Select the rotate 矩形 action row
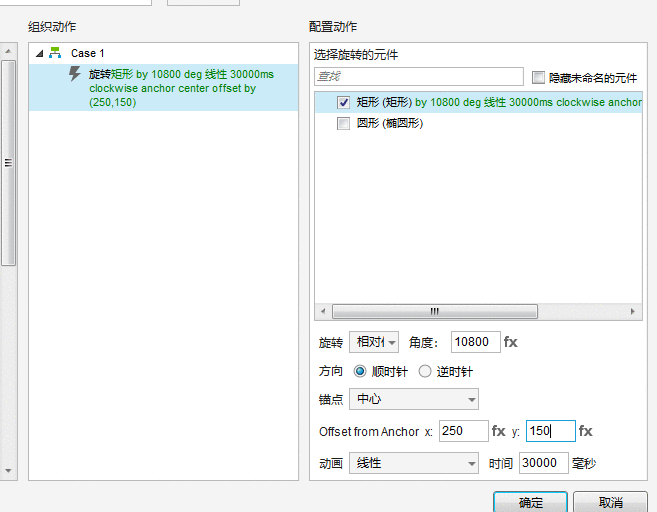Viewport: 657px width, 512px height. (x=163, y=88)
